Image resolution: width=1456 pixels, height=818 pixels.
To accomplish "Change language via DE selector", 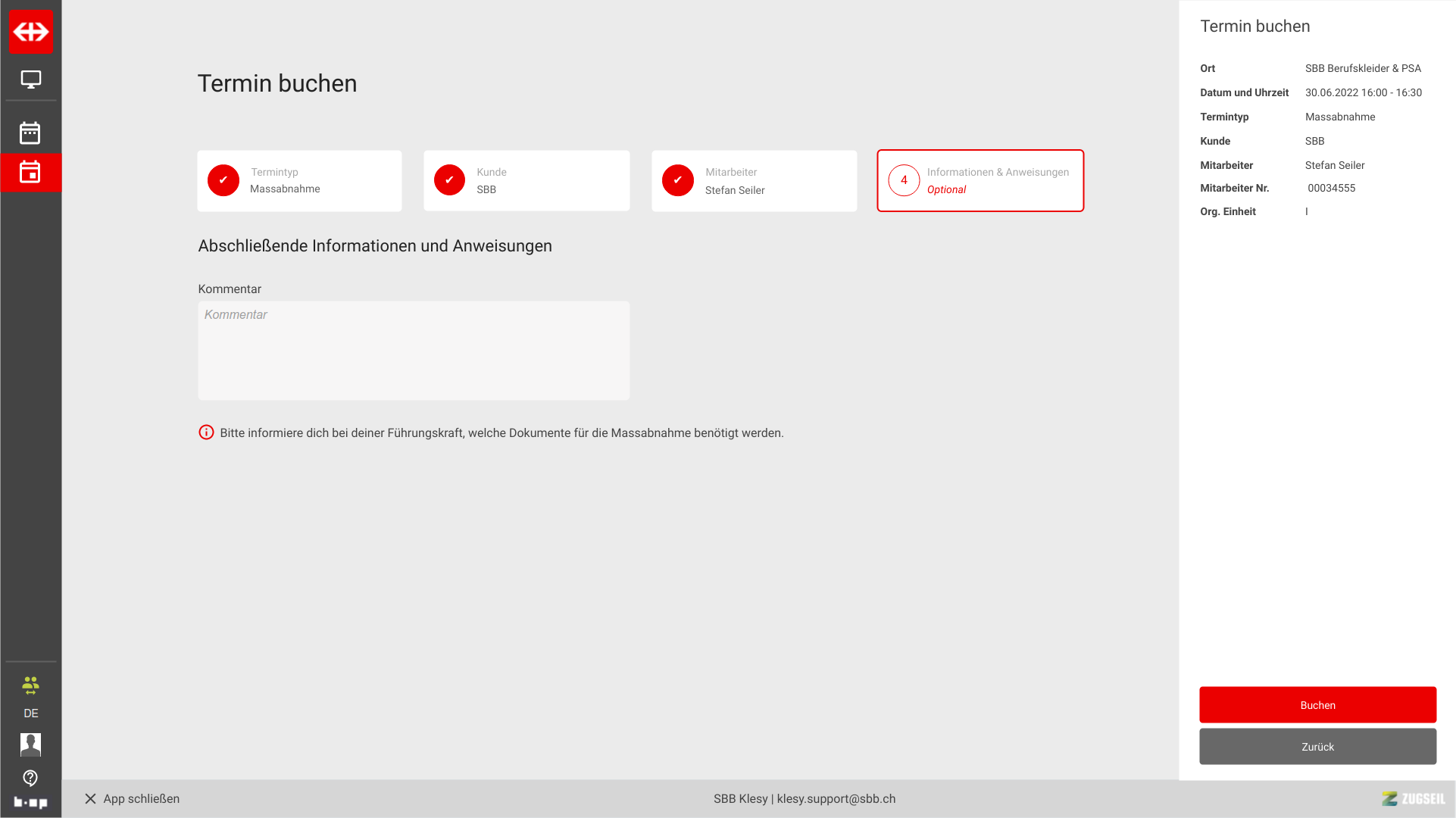I will pos(30,713).
